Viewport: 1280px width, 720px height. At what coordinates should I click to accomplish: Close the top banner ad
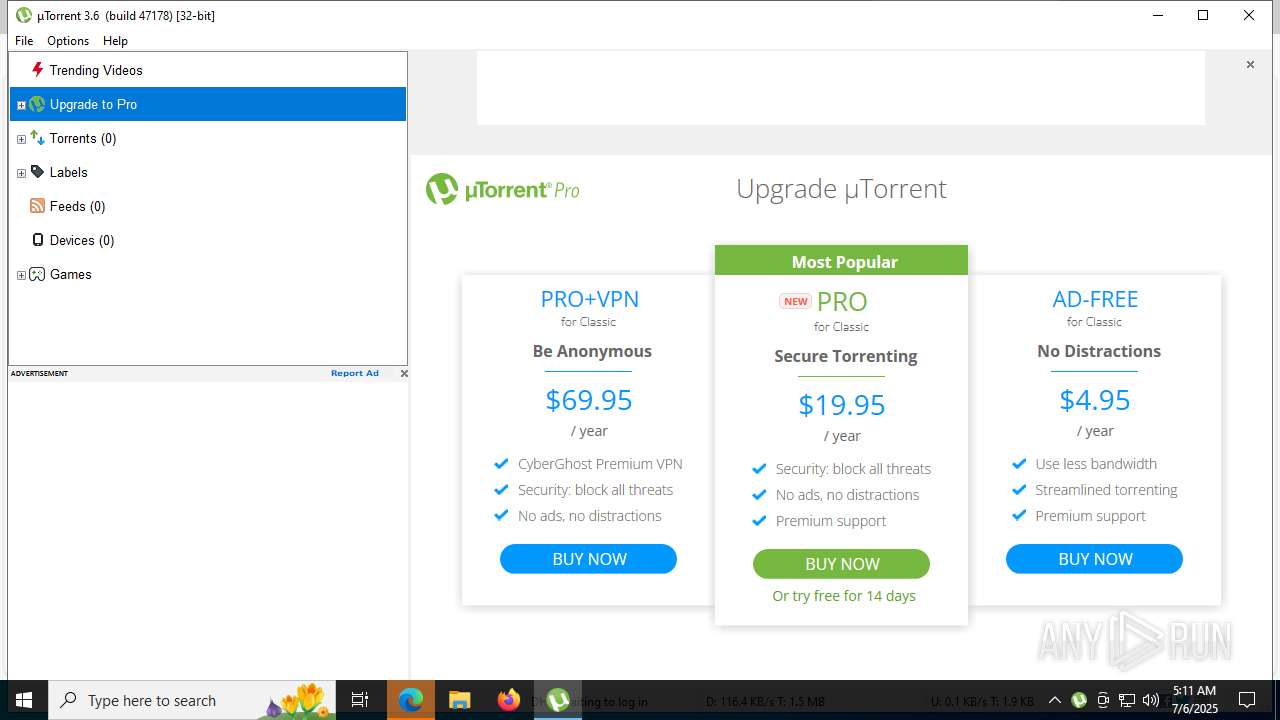(1250, 65)
